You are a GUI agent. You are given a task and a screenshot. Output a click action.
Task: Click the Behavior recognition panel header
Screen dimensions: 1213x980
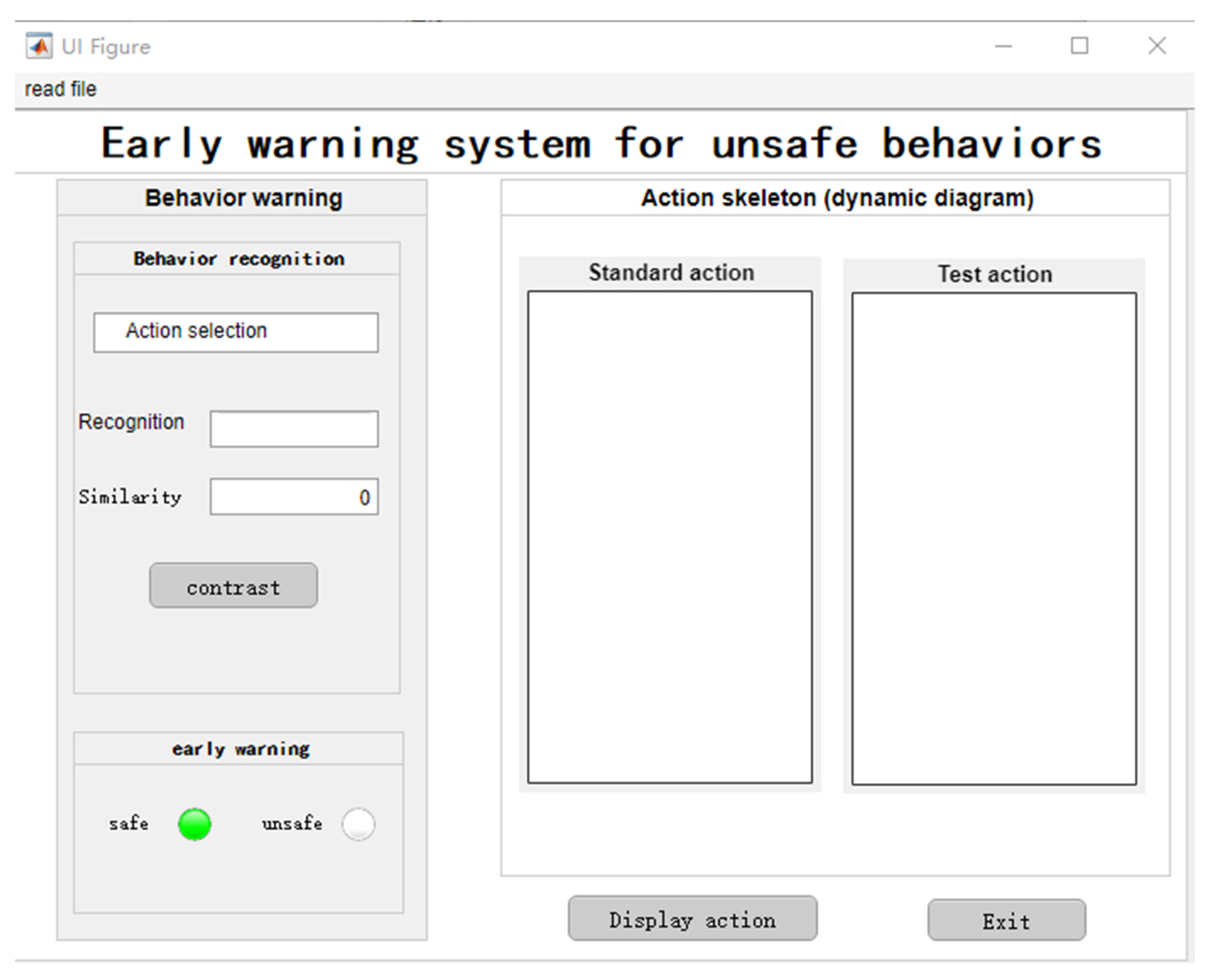pos(238,259)
